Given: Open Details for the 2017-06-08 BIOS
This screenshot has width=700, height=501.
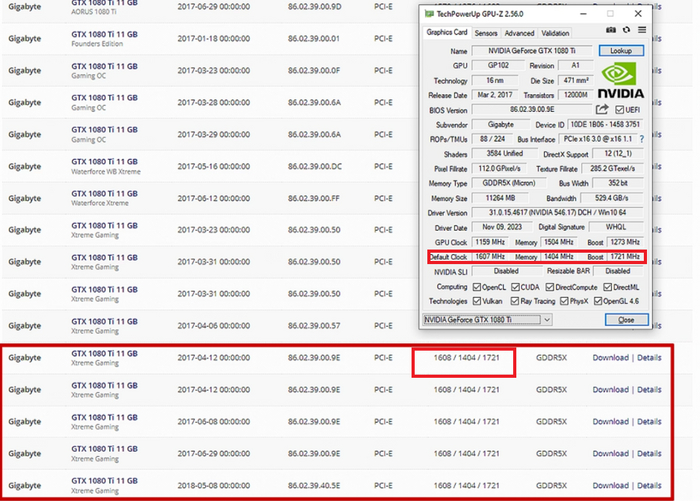Looking at the screenshot, I should 649,421.
